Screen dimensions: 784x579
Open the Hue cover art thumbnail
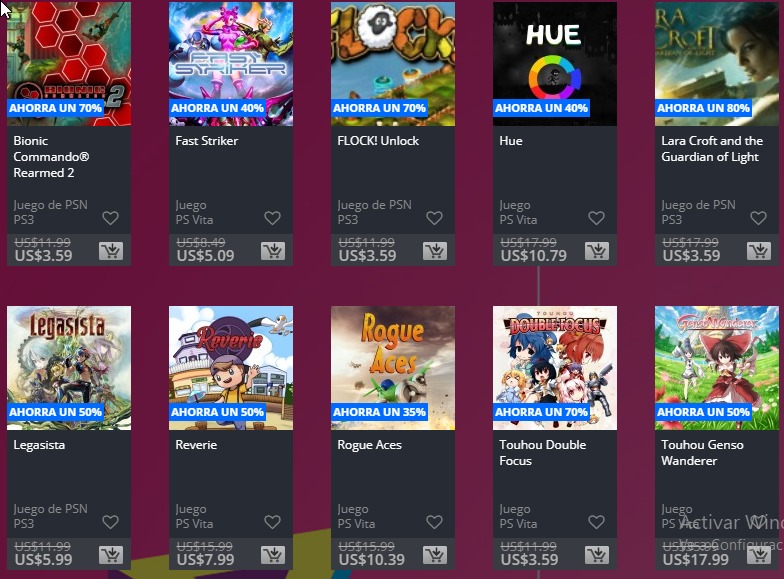tap(555, 64)
